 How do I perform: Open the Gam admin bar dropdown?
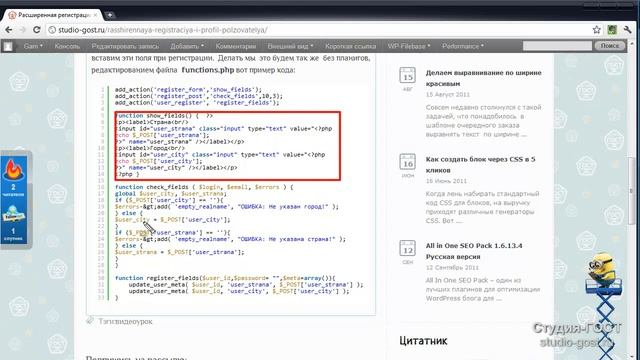33,46
